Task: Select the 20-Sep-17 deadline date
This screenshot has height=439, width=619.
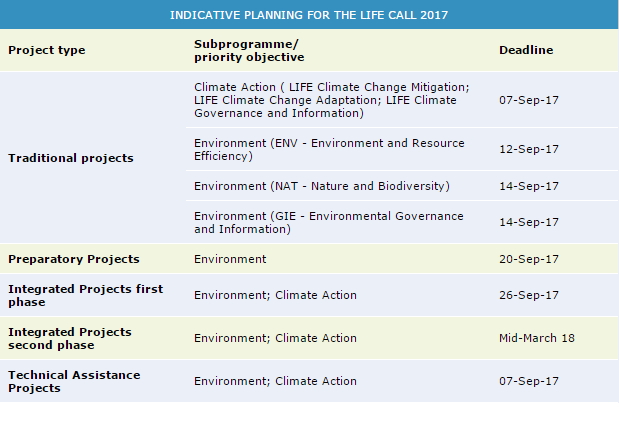Action: point(528,259)
